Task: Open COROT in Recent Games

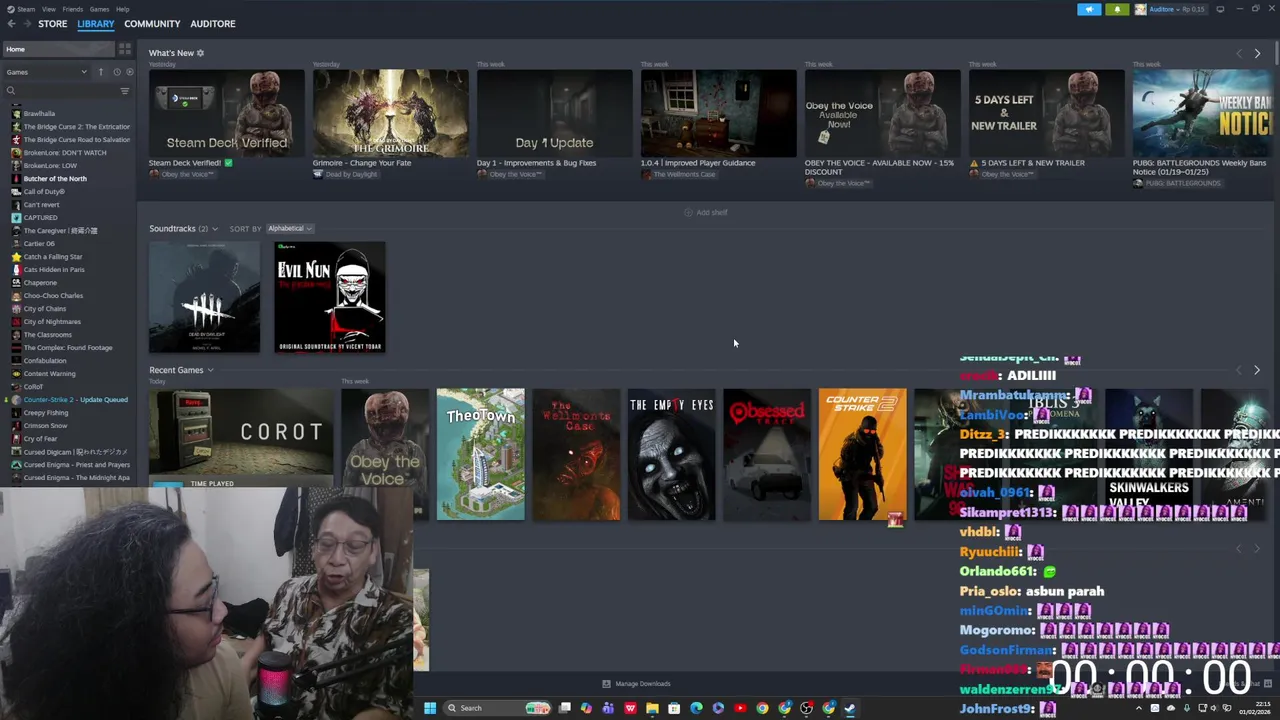Action: [241, 437]
